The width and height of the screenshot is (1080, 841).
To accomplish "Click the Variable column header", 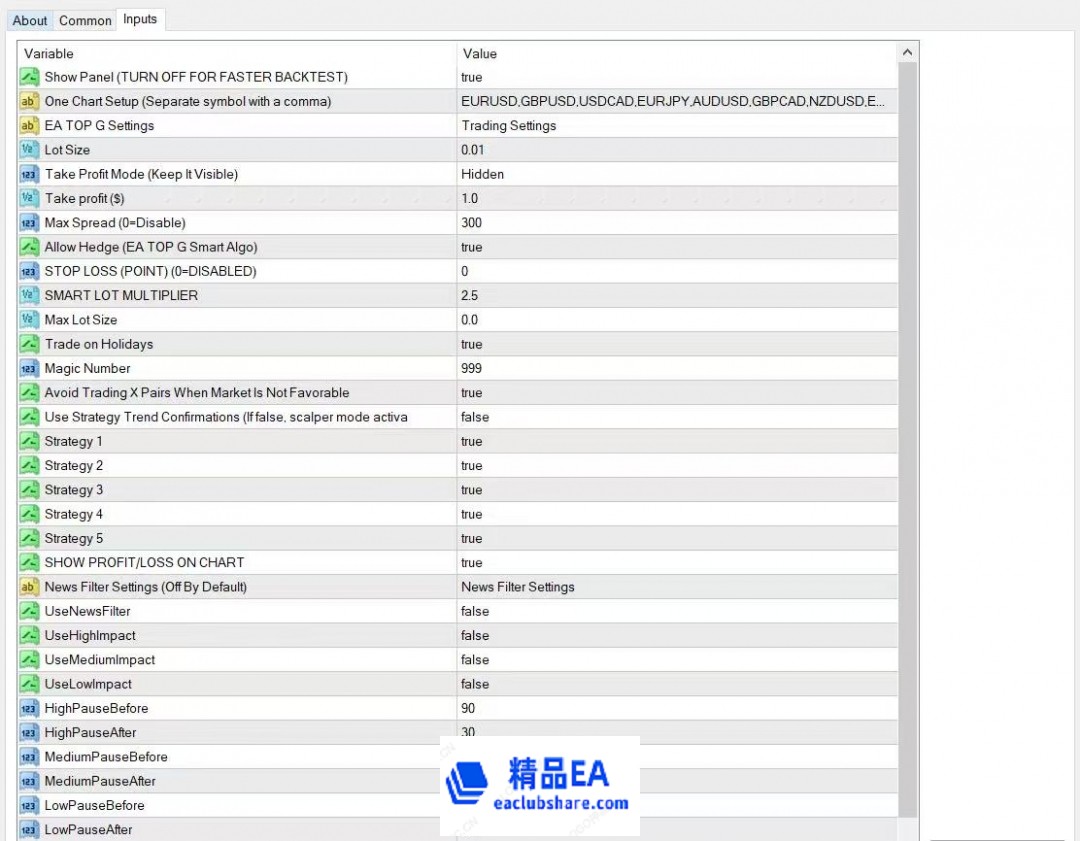I will click(x=237, y=53).
